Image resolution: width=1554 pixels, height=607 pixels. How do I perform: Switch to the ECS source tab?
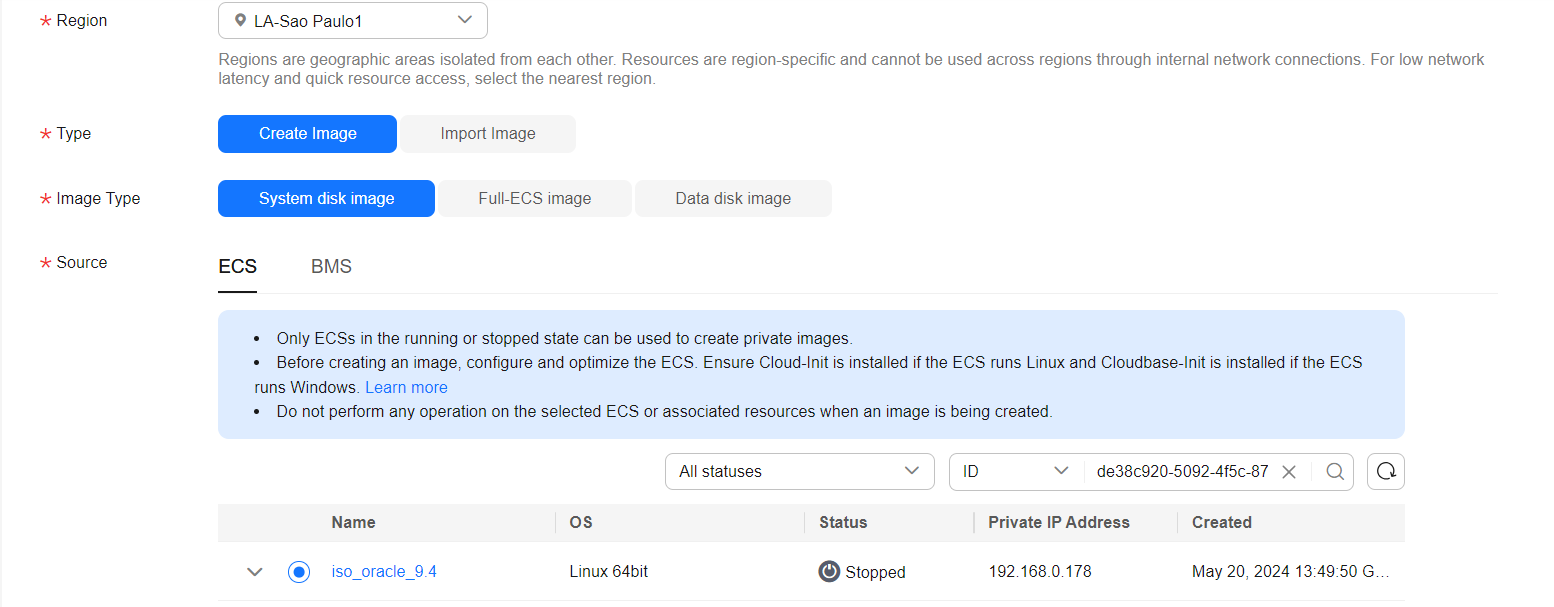point(237,266)
